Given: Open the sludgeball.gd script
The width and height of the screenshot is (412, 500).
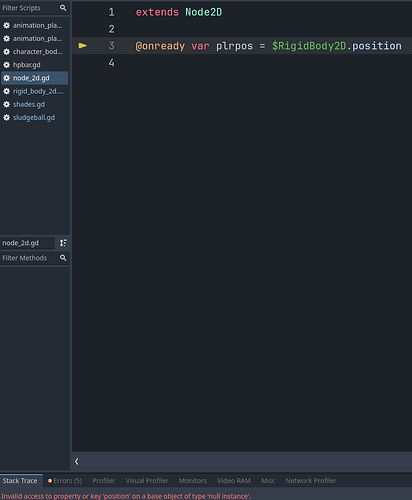Looking at the screenshot, I should pos(35,117).
